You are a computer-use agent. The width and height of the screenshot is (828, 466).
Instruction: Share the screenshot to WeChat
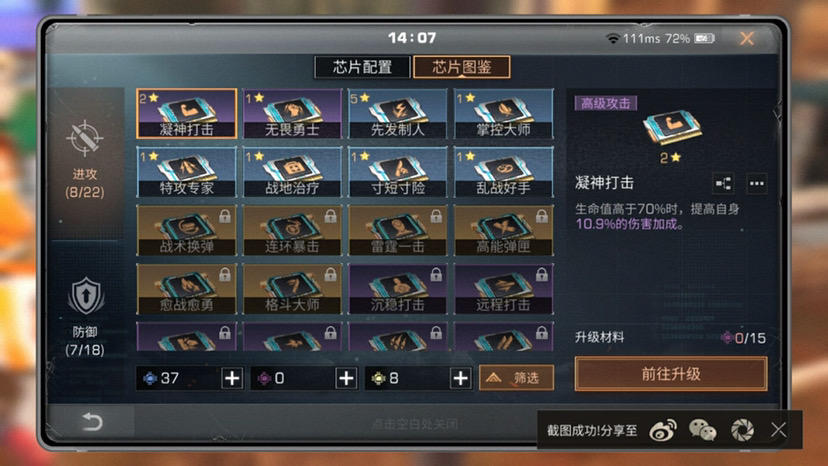[x=702, y=430]
